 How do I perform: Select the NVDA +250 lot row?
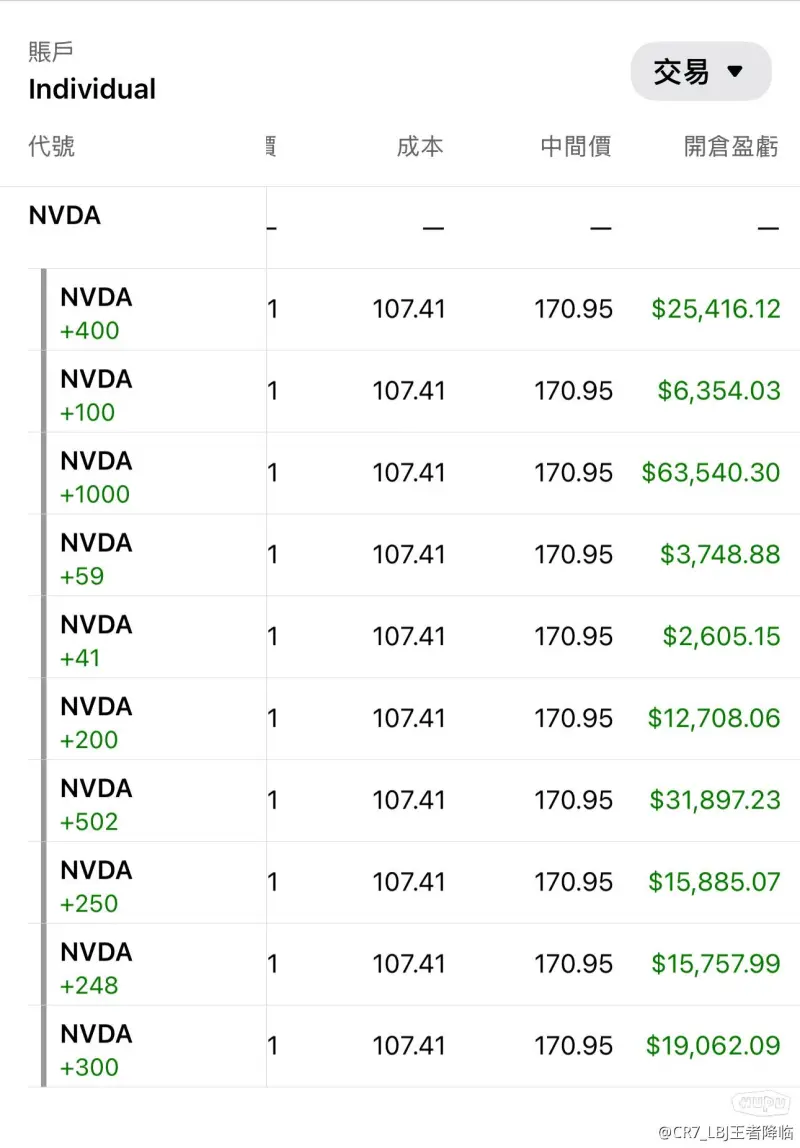[414, 883]
